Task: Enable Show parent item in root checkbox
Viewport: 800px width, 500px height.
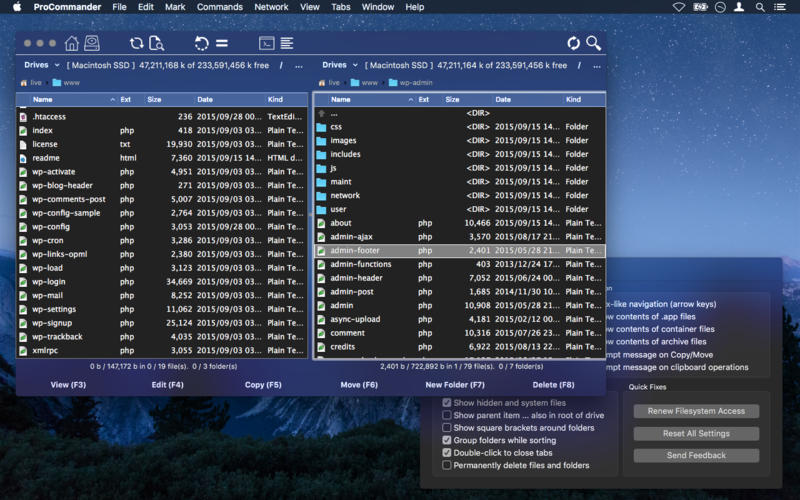Action: (447, 415)
